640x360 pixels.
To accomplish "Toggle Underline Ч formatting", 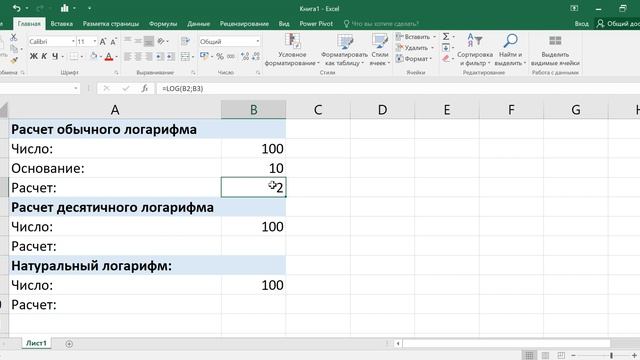I will 55,56.
